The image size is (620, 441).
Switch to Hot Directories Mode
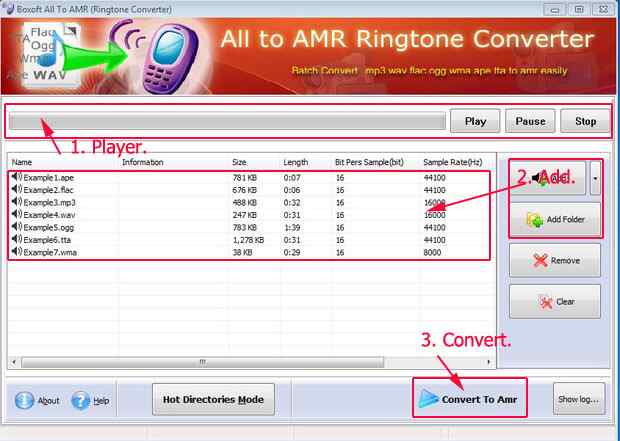pos(213,399)
